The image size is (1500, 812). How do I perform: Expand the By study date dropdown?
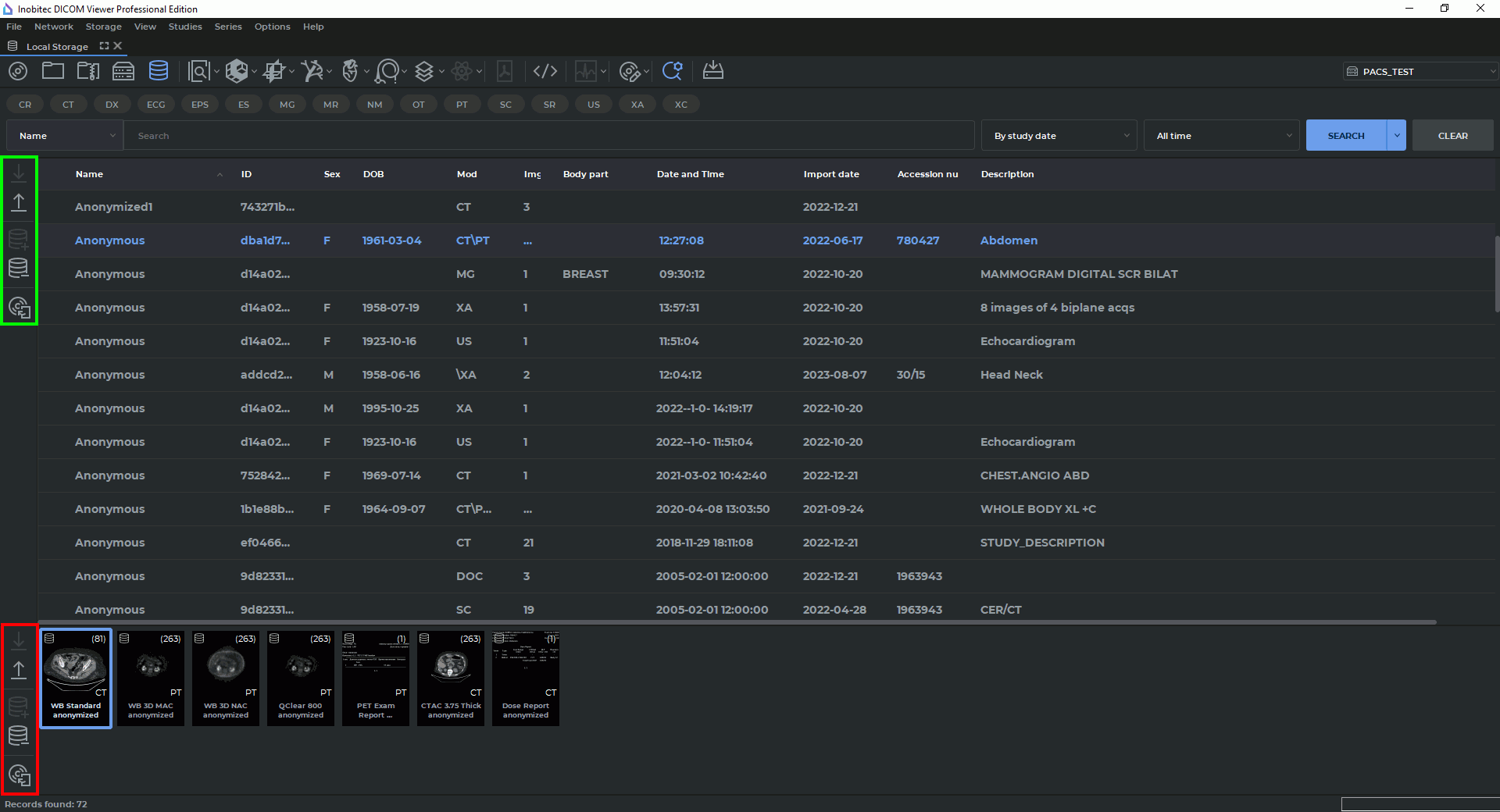click(x=1059, y=136)
